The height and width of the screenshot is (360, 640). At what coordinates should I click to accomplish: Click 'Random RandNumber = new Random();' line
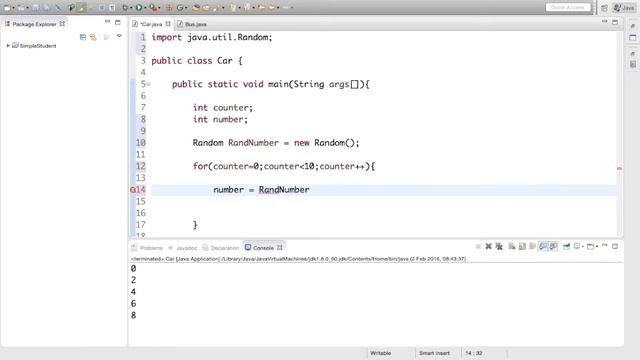(276, 143)
